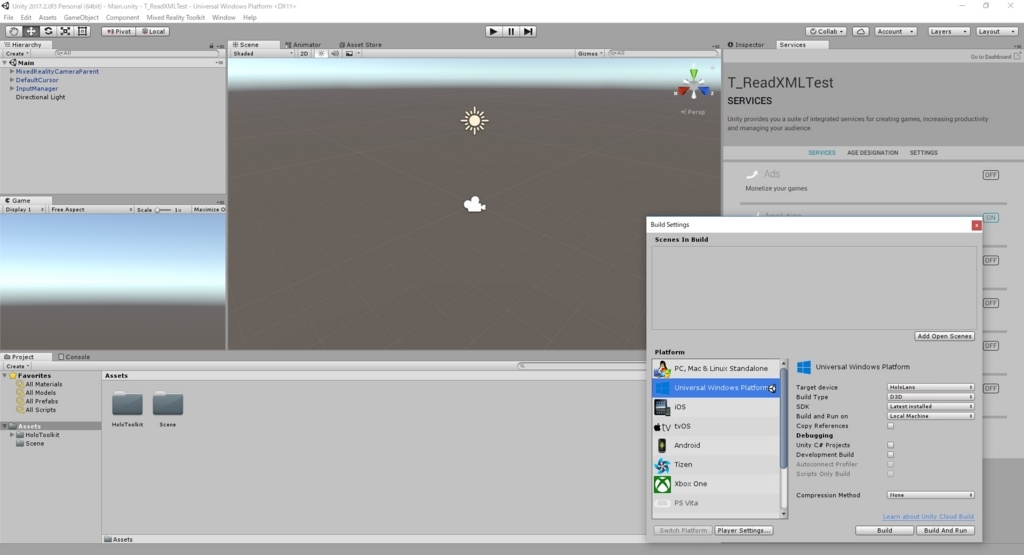The image size is (1024, 555).
Task: Step one frame forward
Action: pyautogui.click(x=528, y=31)
